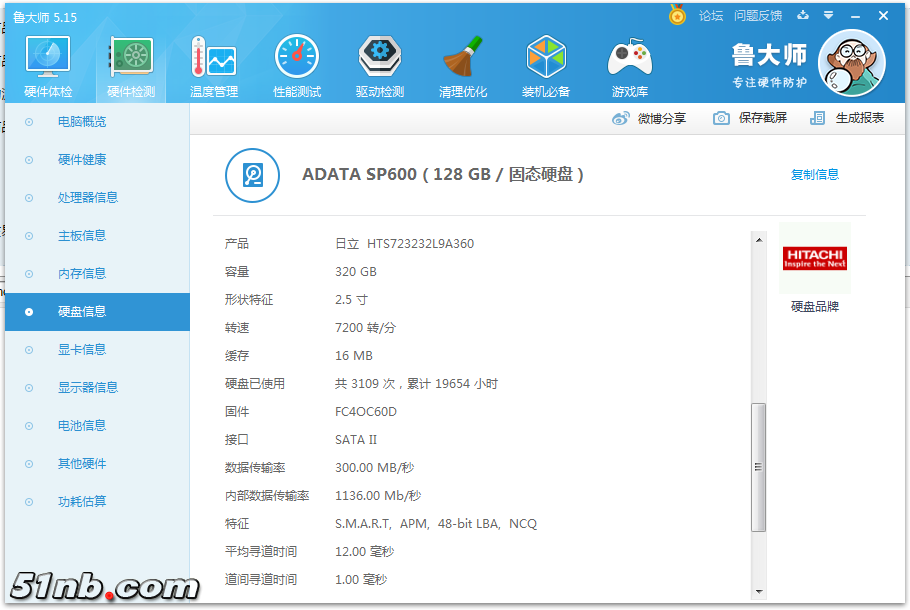Click the scrollbar down arrow in details list

(x=759, y=591)
